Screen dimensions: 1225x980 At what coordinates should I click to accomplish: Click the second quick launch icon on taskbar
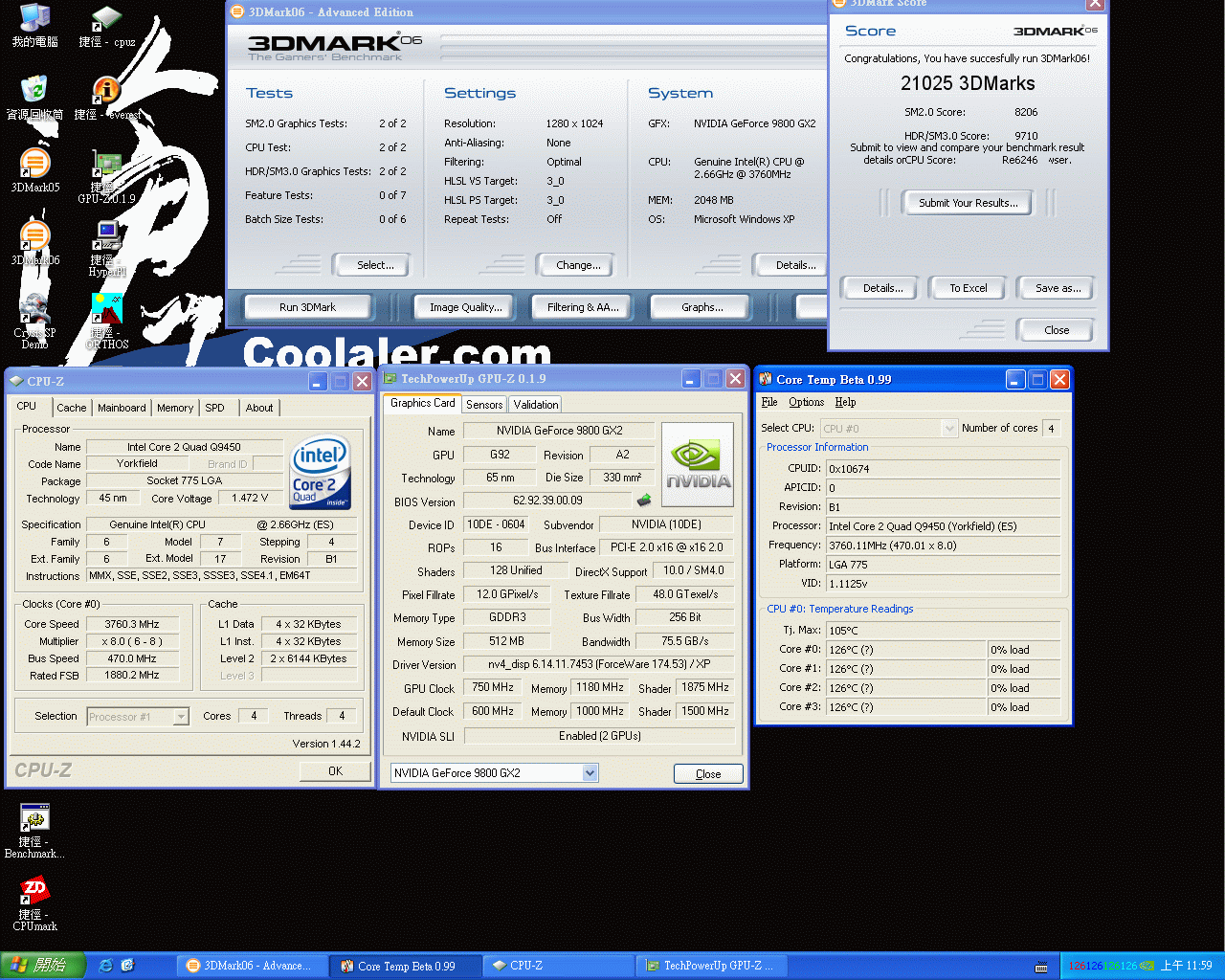tap(127, 966)
